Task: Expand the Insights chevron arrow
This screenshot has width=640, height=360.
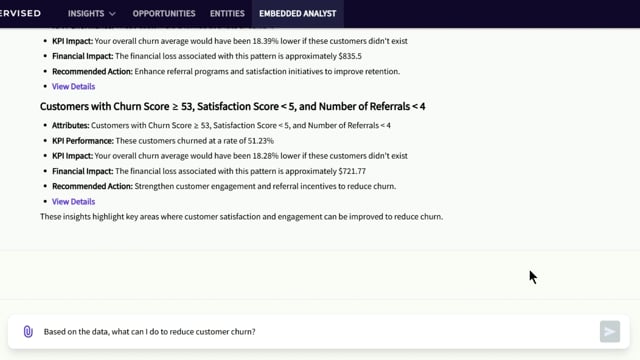Action: (x=112, y=14)
